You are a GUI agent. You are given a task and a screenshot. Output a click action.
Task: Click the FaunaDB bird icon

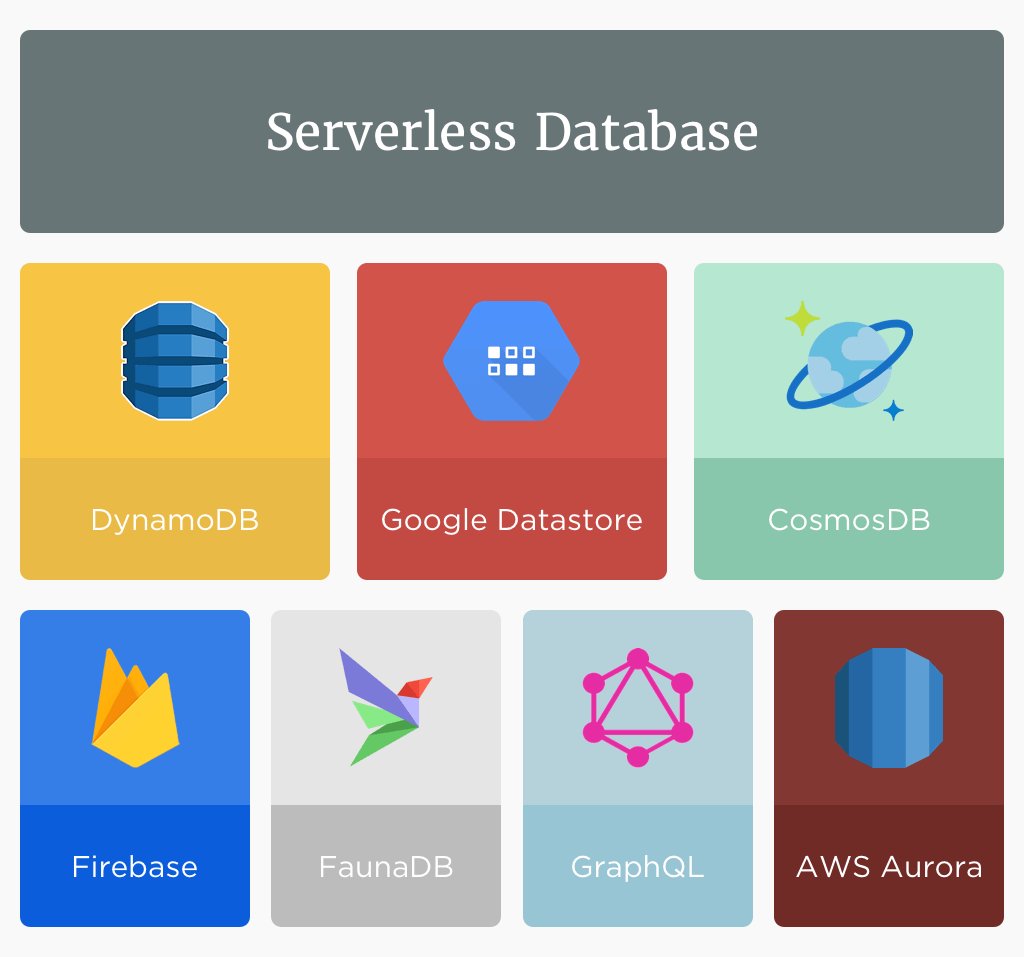tap(385, 707)
